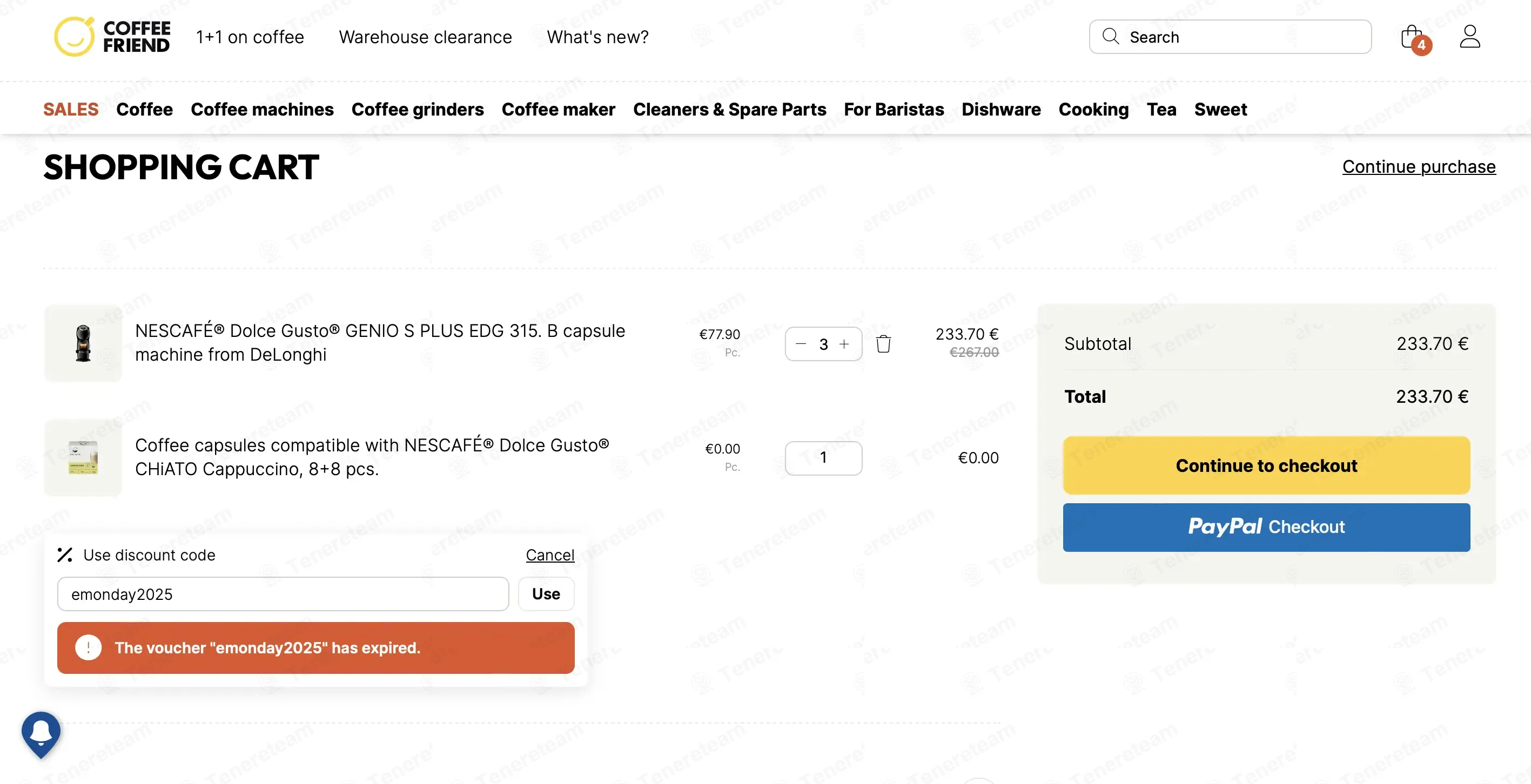Go home via Coffee Friend logo

112,36
